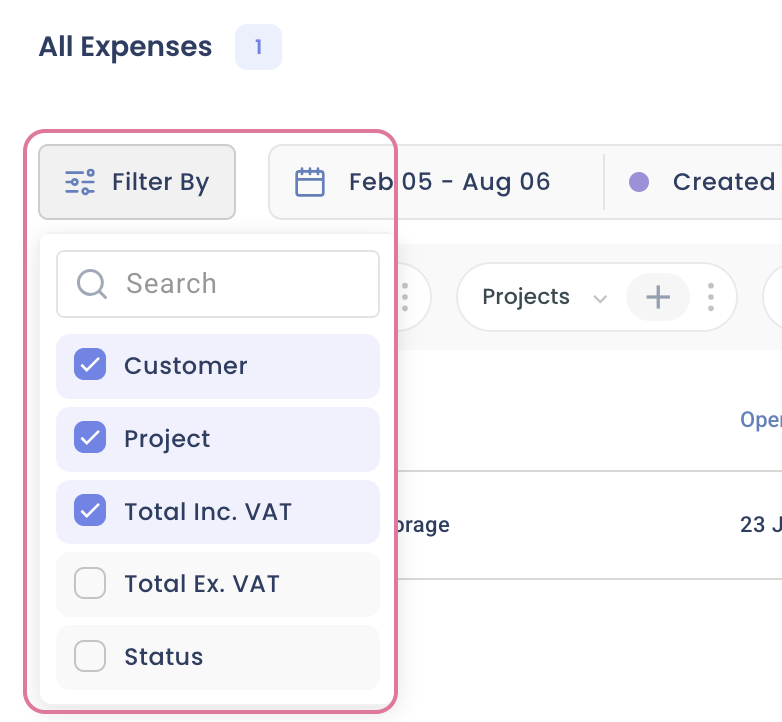Tick the Status filter checkbox

click(90, 657)
